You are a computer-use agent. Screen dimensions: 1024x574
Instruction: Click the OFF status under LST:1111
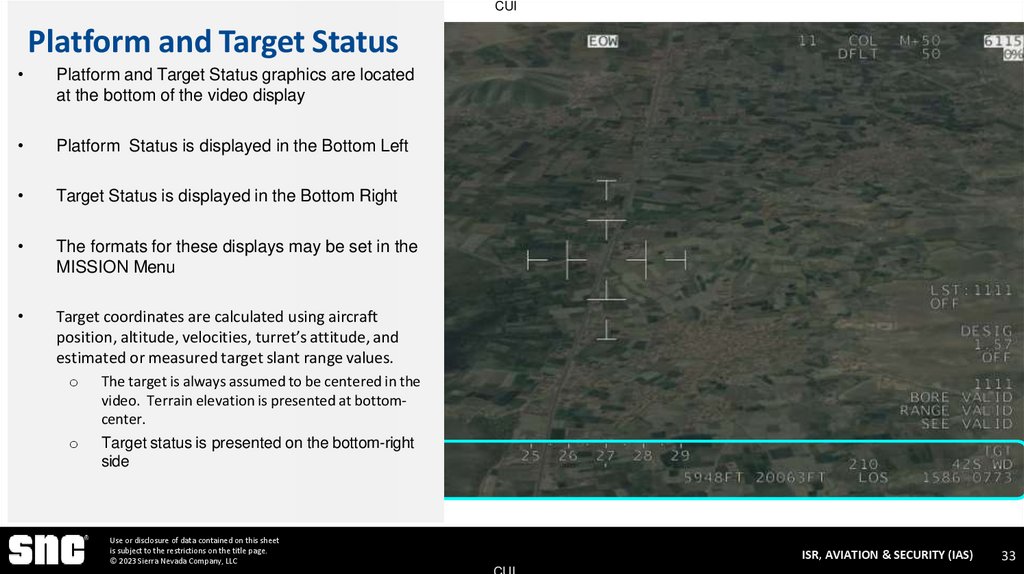pyautogui.click(x=944, y=304)
